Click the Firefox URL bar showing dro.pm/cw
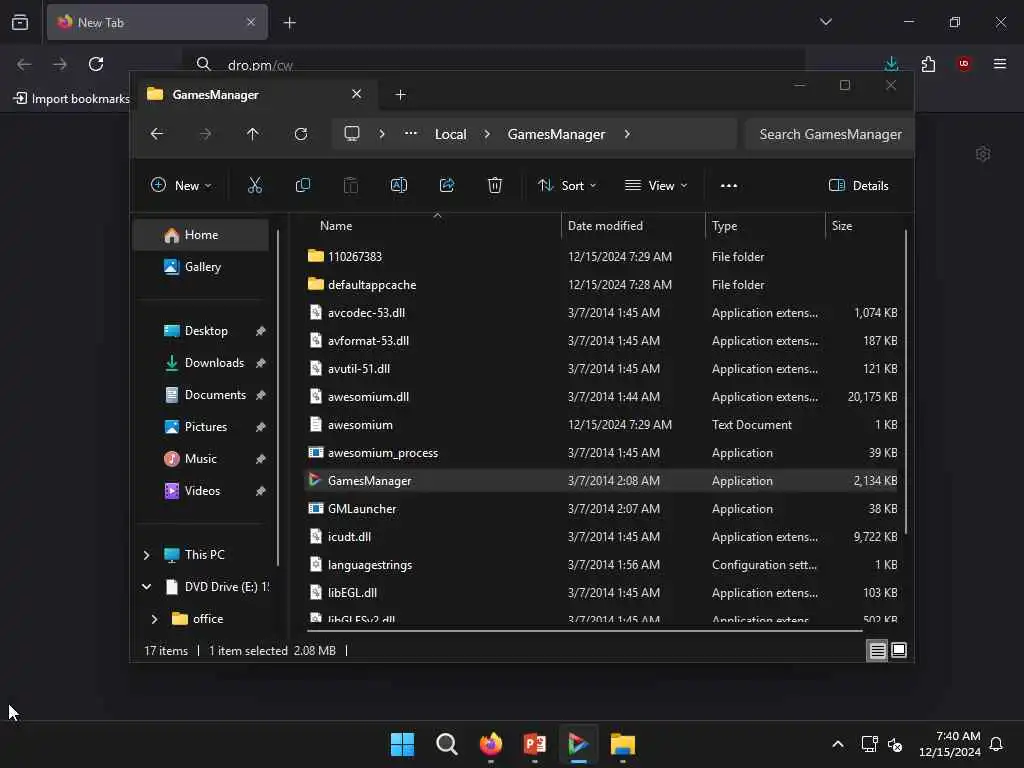 [x=493, y=65]
